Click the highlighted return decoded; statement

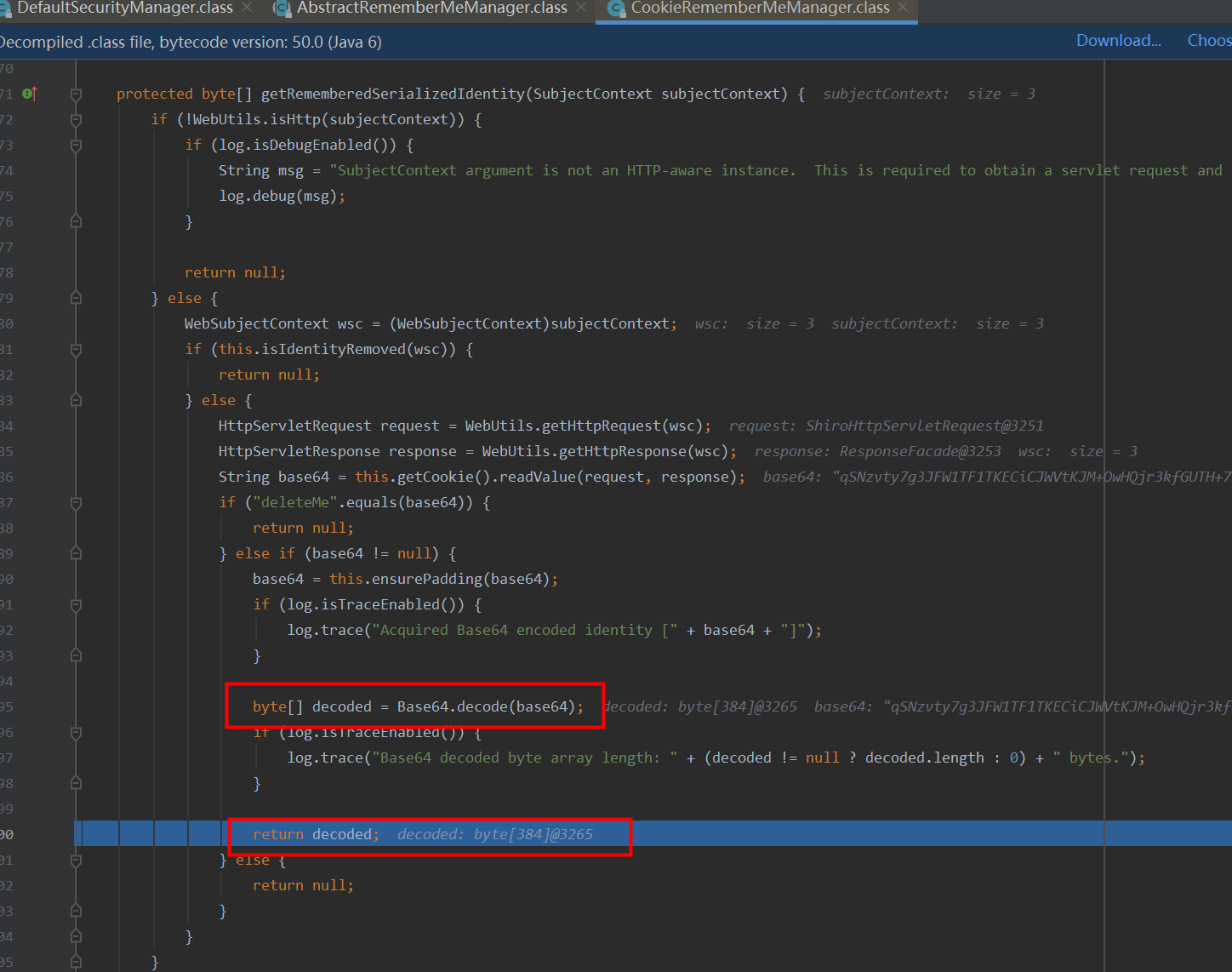point(316,834)
